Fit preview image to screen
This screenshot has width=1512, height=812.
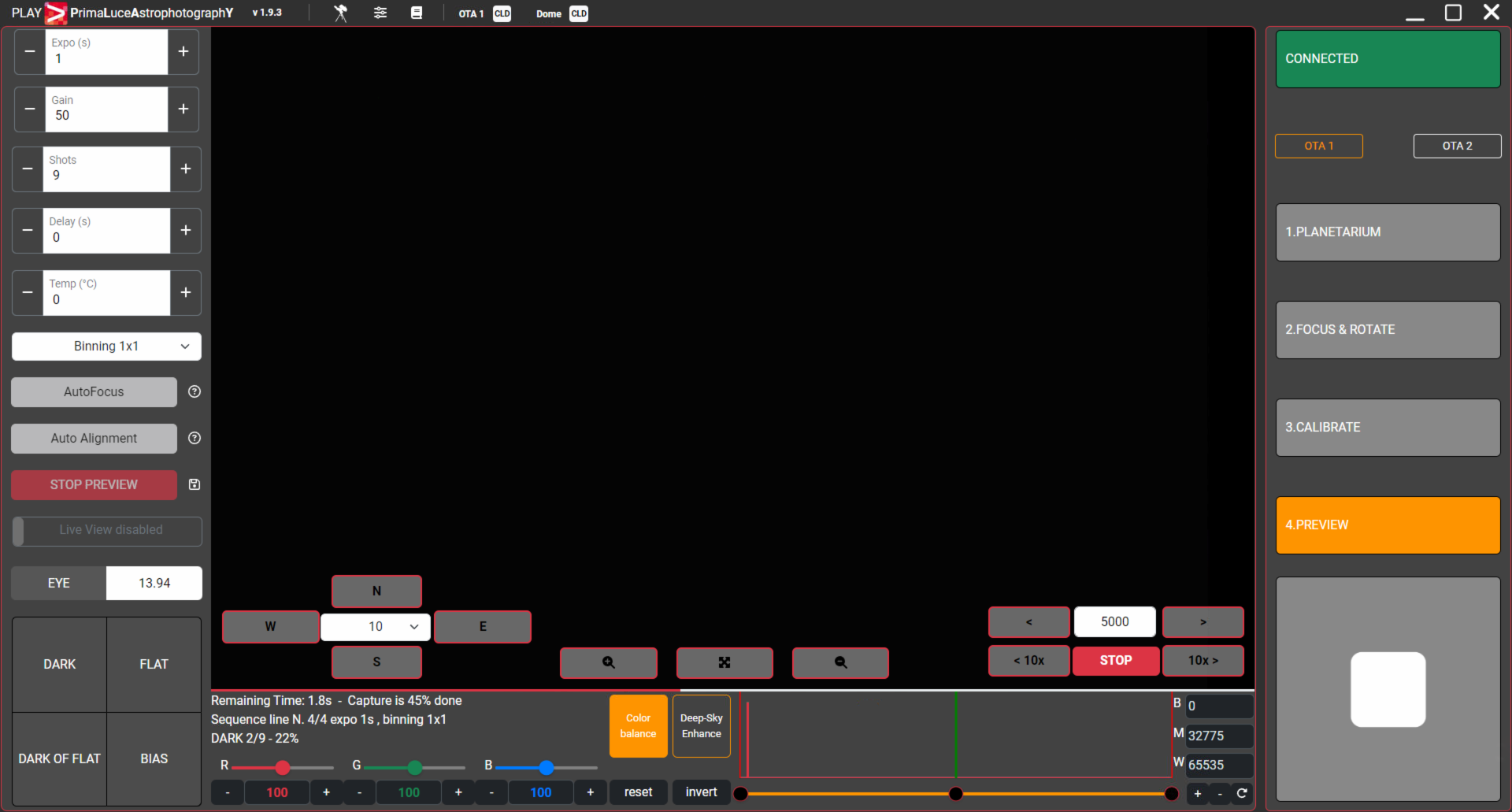pos(724,662)
